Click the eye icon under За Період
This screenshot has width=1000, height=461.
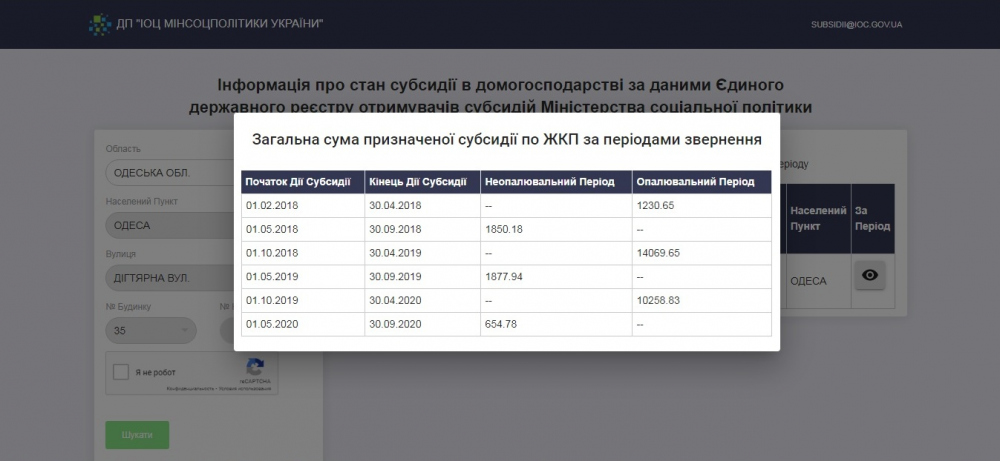coord(869,275)
